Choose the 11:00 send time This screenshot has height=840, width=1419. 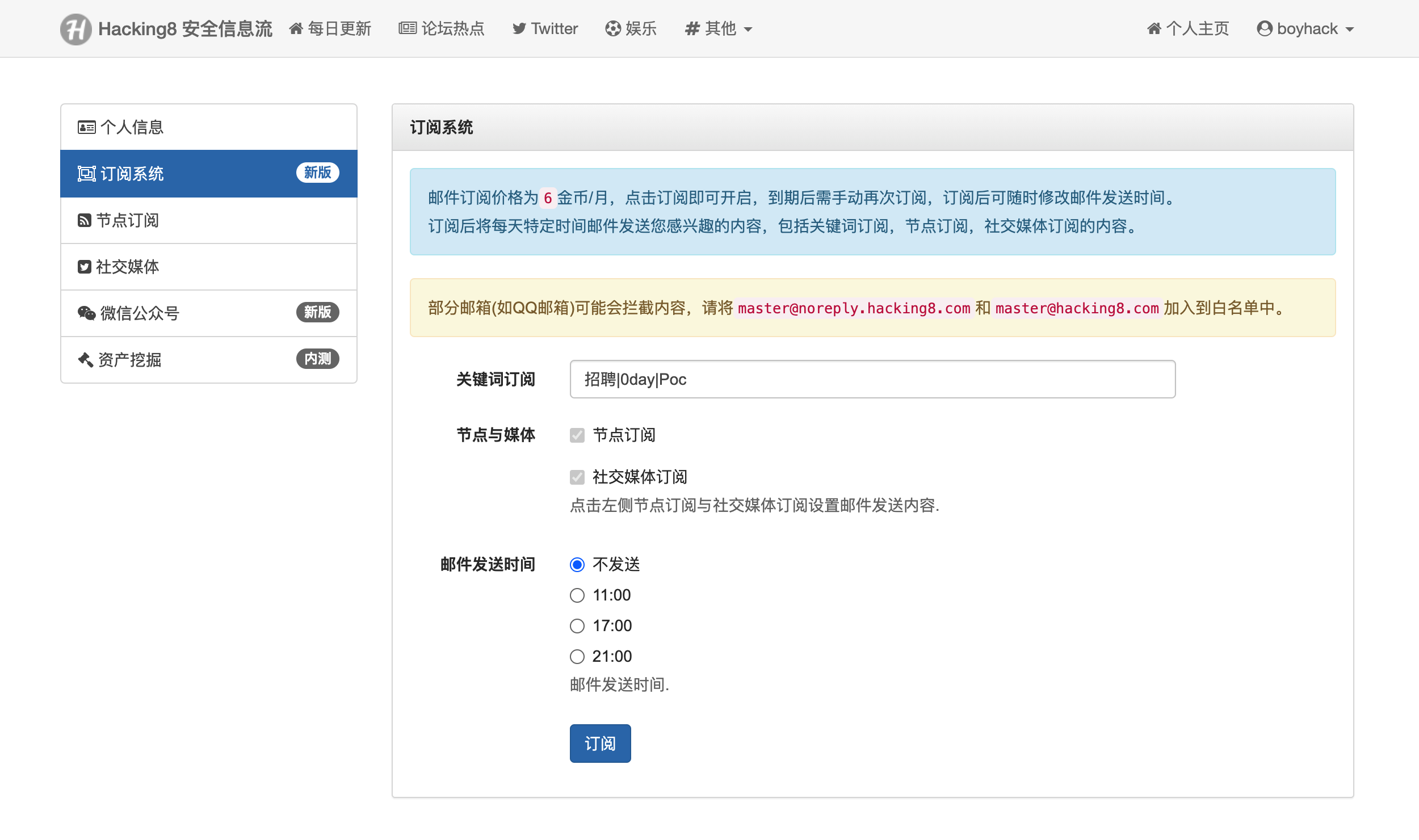577,595
